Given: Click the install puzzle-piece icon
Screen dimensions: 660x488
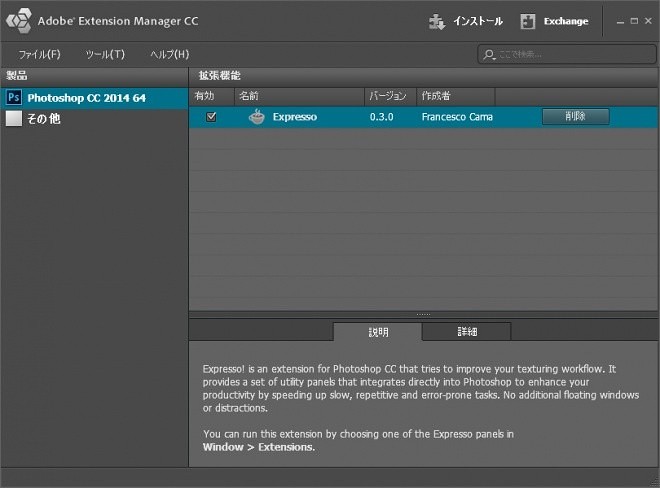Looking at the screenshot, I should pos(436,21).
